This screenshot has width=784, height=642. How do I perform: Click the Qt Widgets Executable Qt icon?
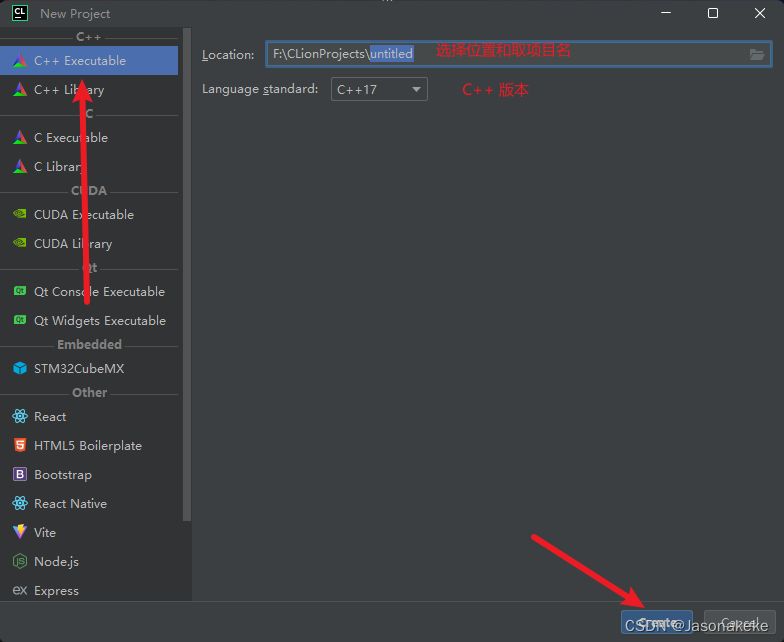(x=20, y=320)
